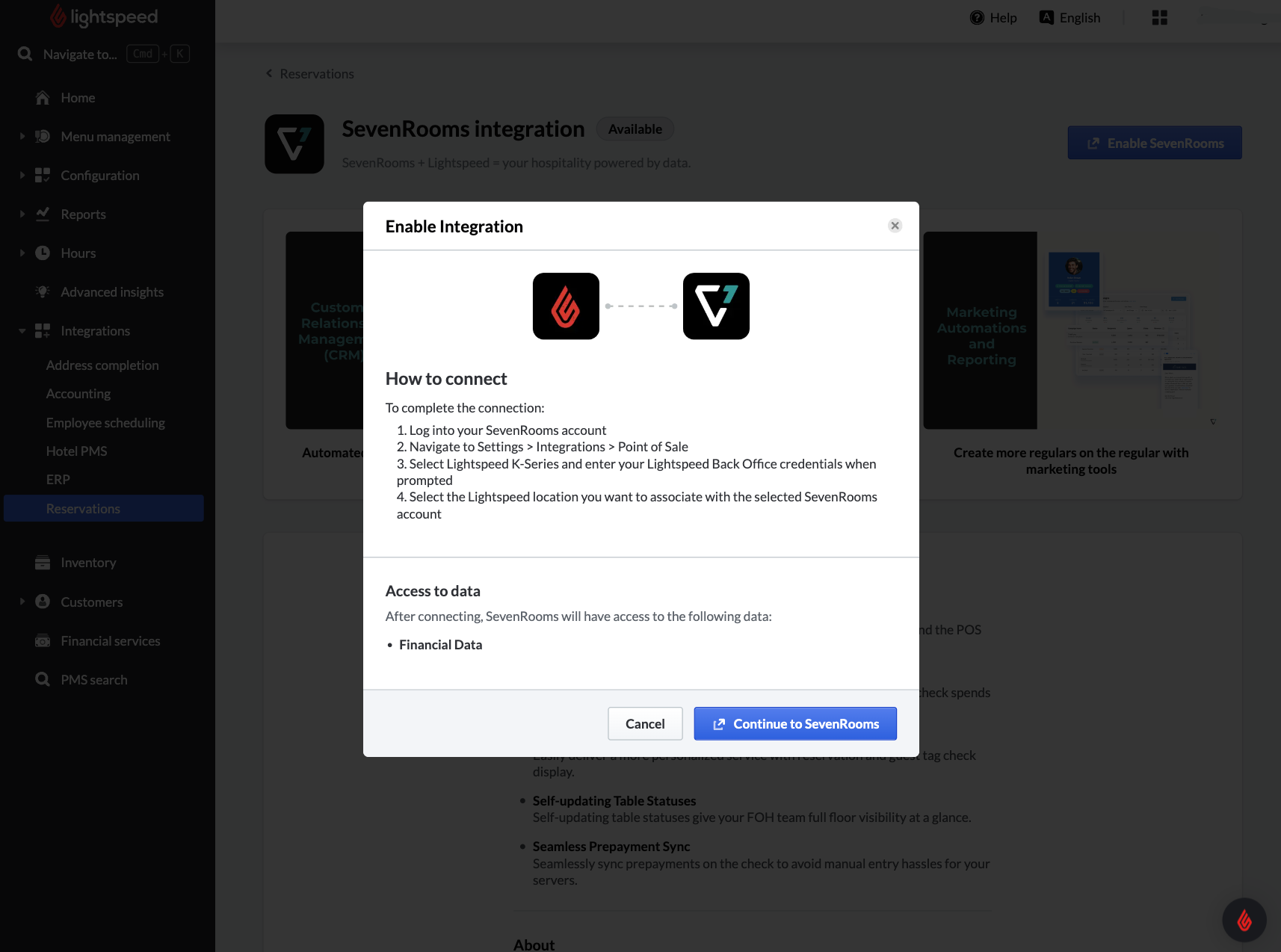Screen dimensions: 1281x952
Task: Collapse the Integrations section
Action: tap(22, 330)
